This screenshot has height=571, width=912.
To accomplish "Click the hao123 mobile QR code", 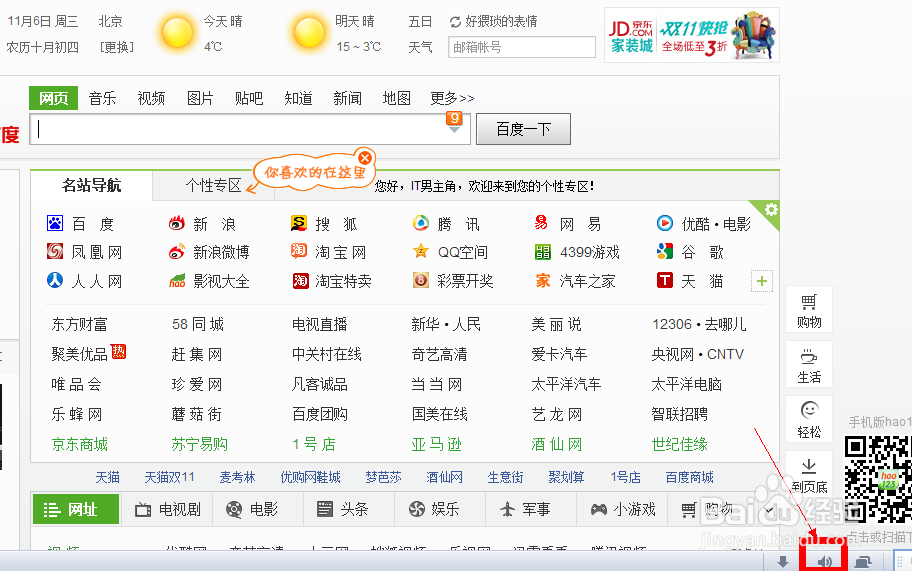I will tap(878, 479).
